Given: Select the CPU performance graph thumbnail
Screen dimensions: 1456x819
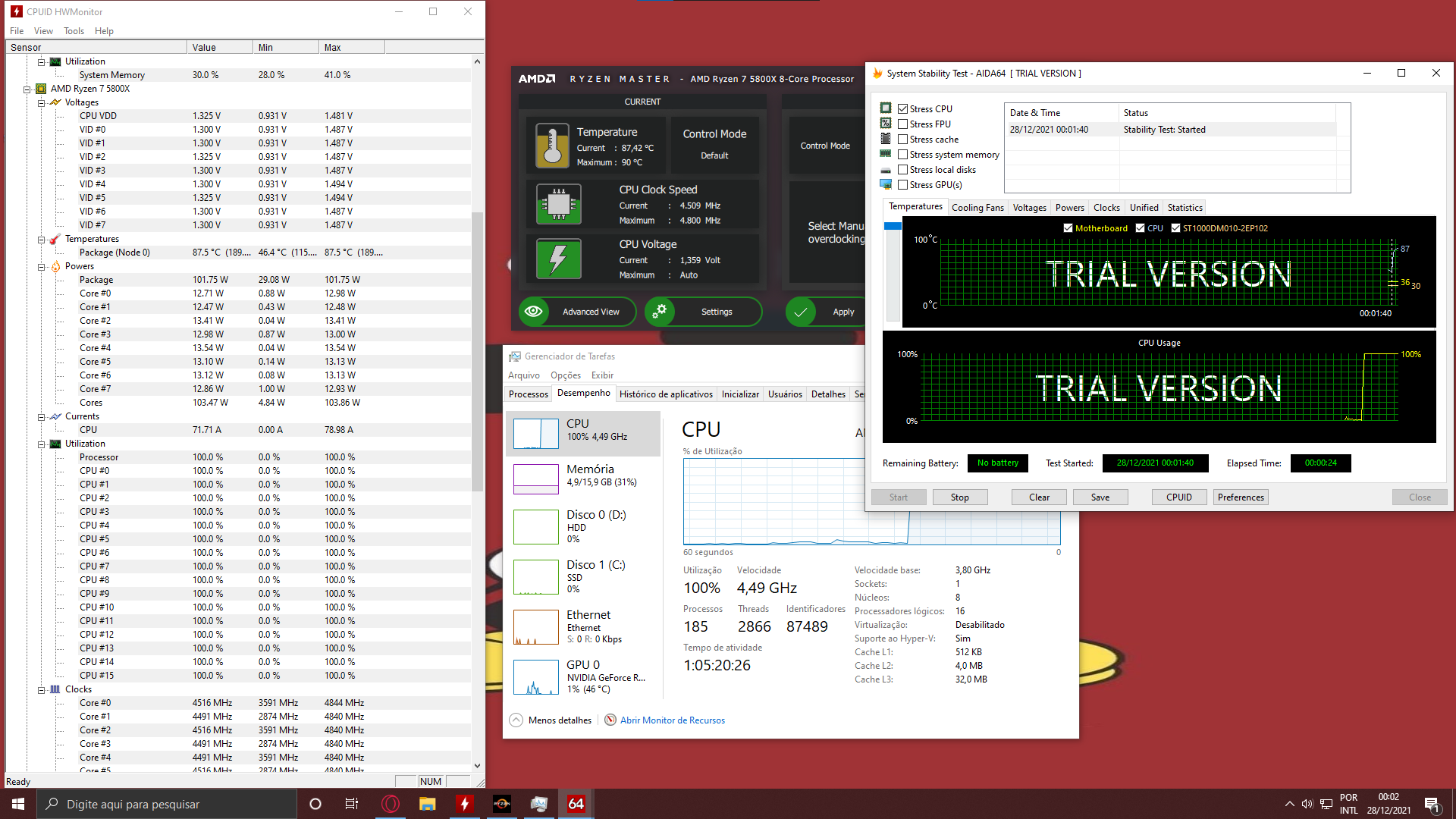Looking at the screenshot, I should pos(536,434).
